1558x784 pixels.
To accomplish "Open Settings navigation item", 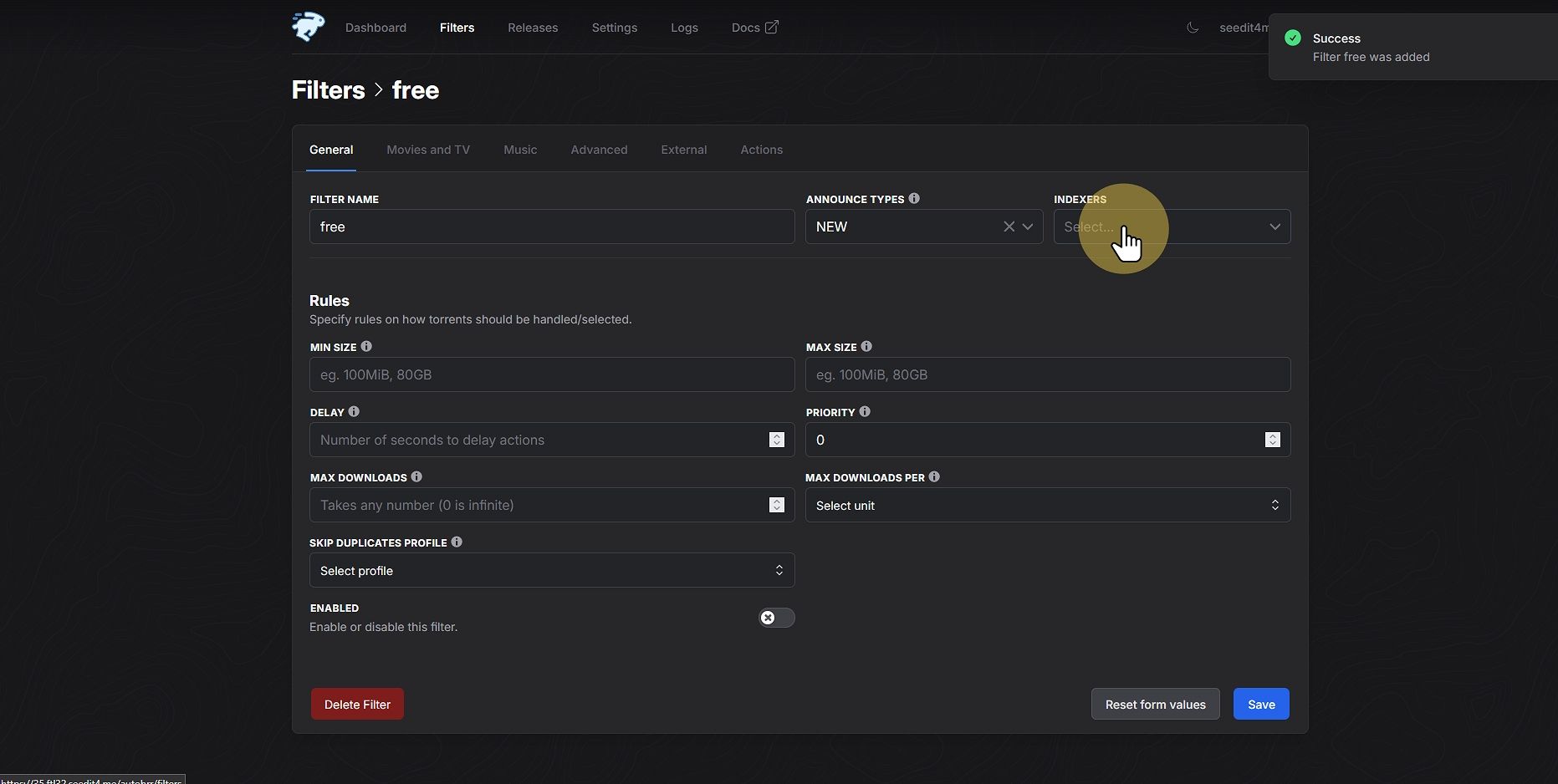I will [615, 28].
